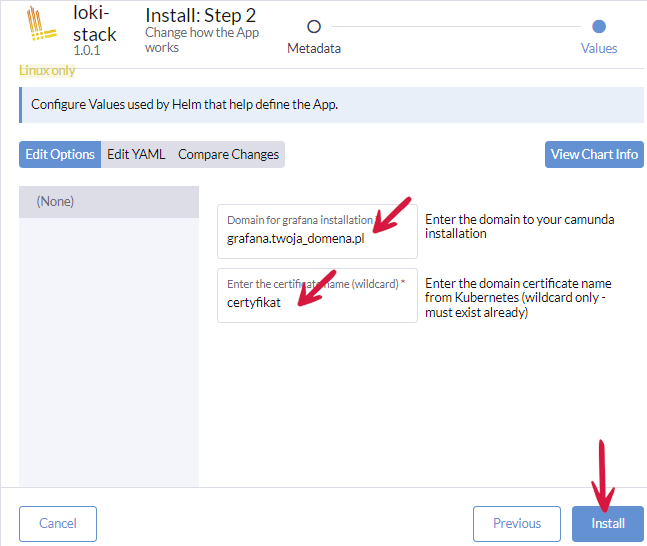Click the certificate name (wildcard) input

[x=316, y=302]
